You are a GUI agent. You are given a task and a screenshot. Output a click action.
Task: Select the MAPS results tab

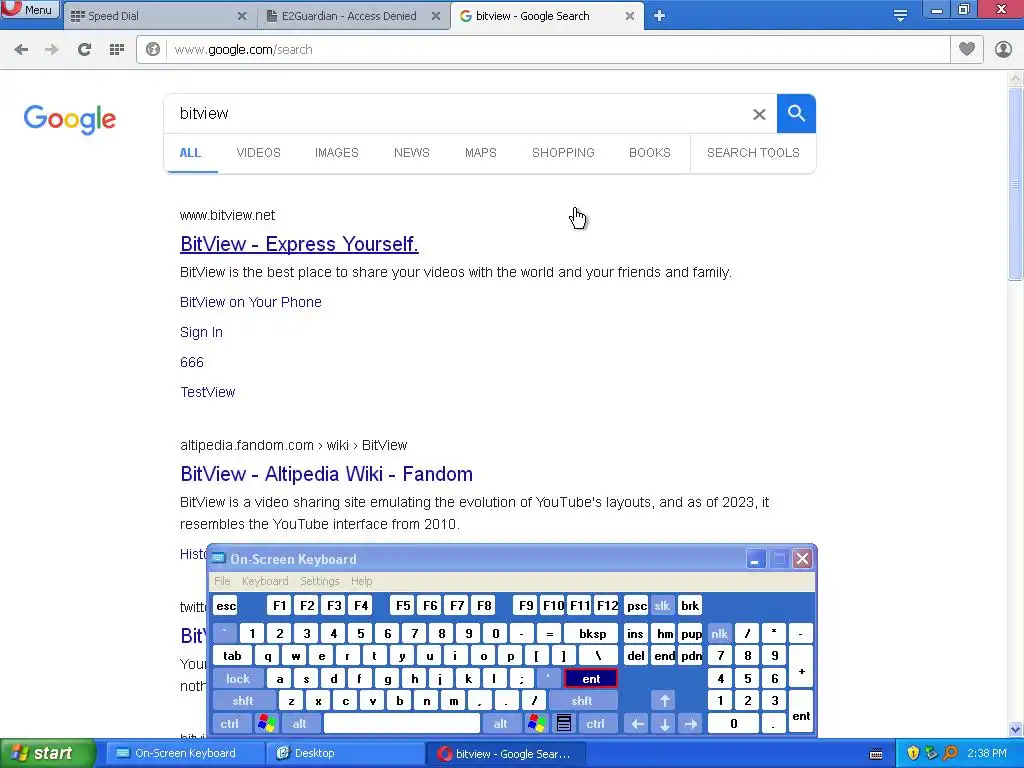coord(481,153)
